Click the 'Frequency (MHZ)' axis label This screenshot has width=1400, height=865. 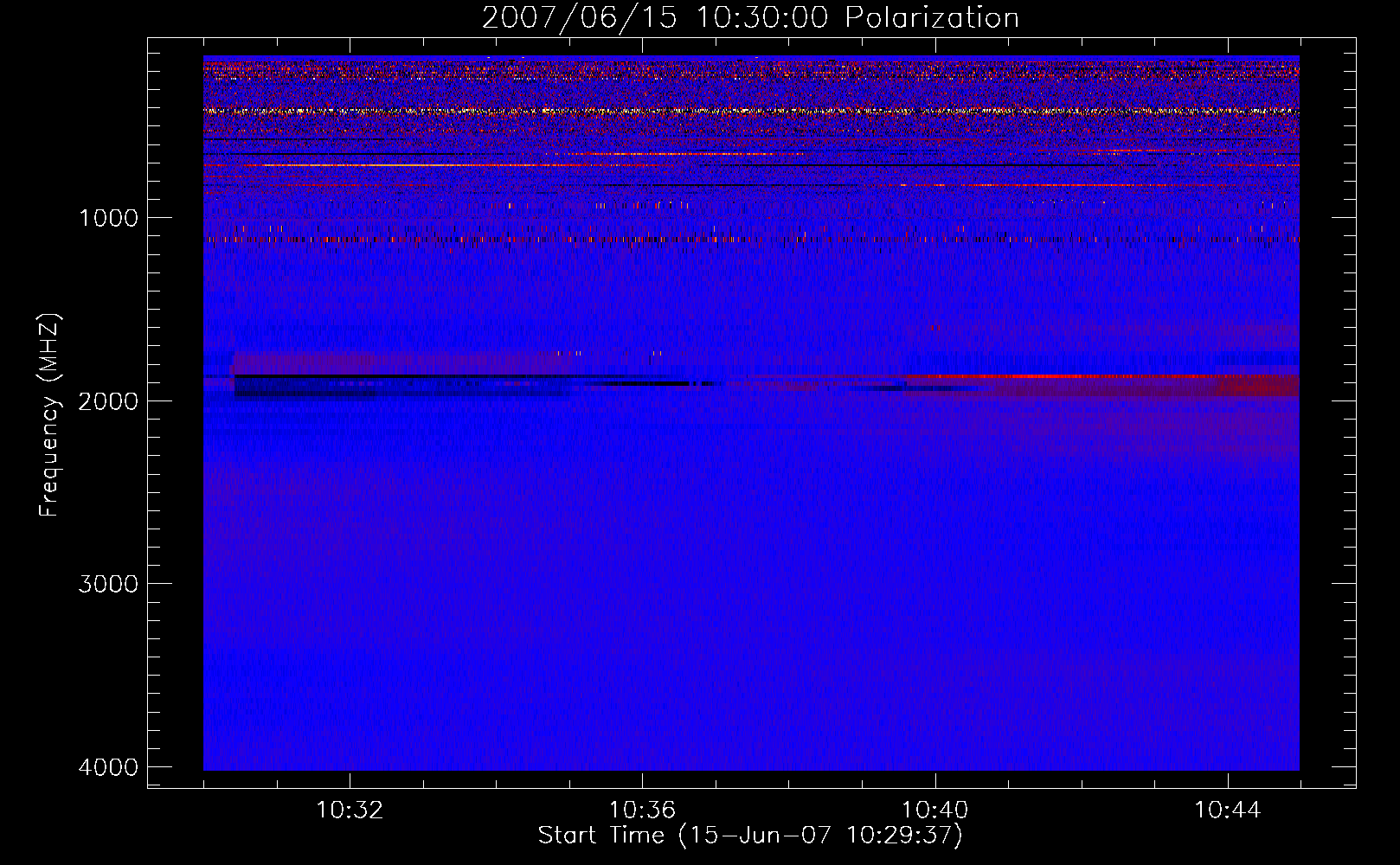pos(50,415)
